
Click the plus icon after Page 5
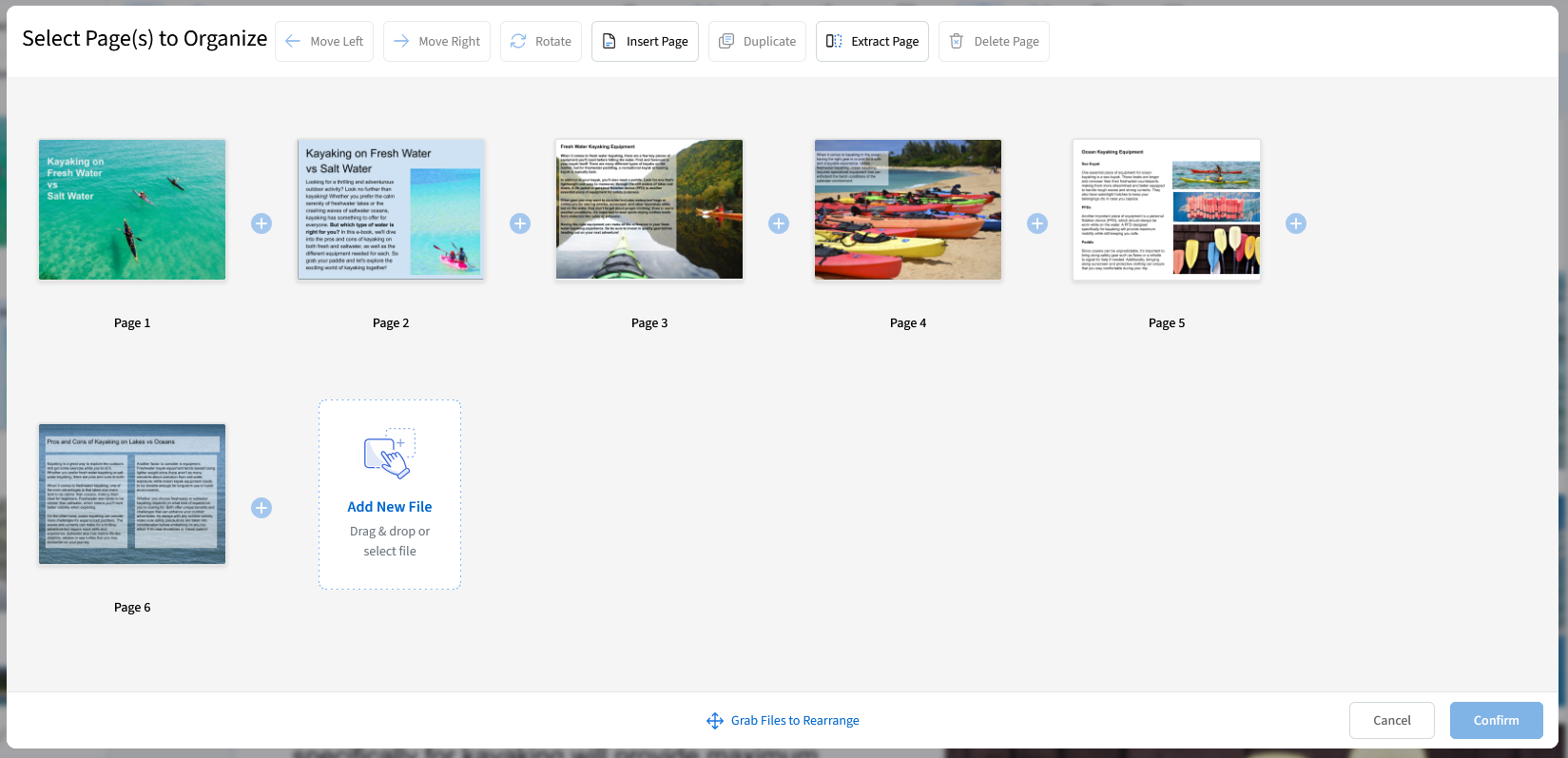click(x=1296, y=224)
